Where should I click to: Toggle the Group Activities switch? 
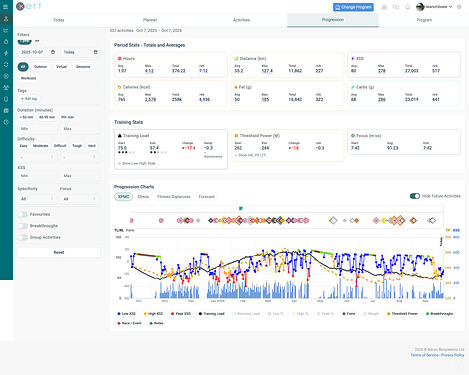[x=23, y=237]
